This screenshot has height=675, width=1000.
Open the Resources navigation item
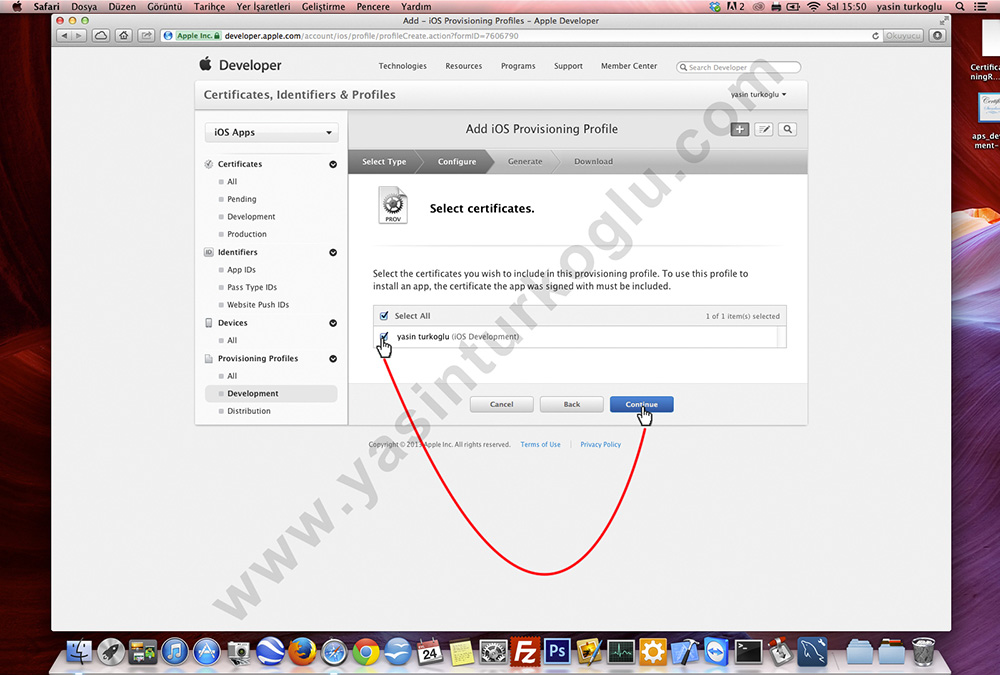click(x=464, y=66)
